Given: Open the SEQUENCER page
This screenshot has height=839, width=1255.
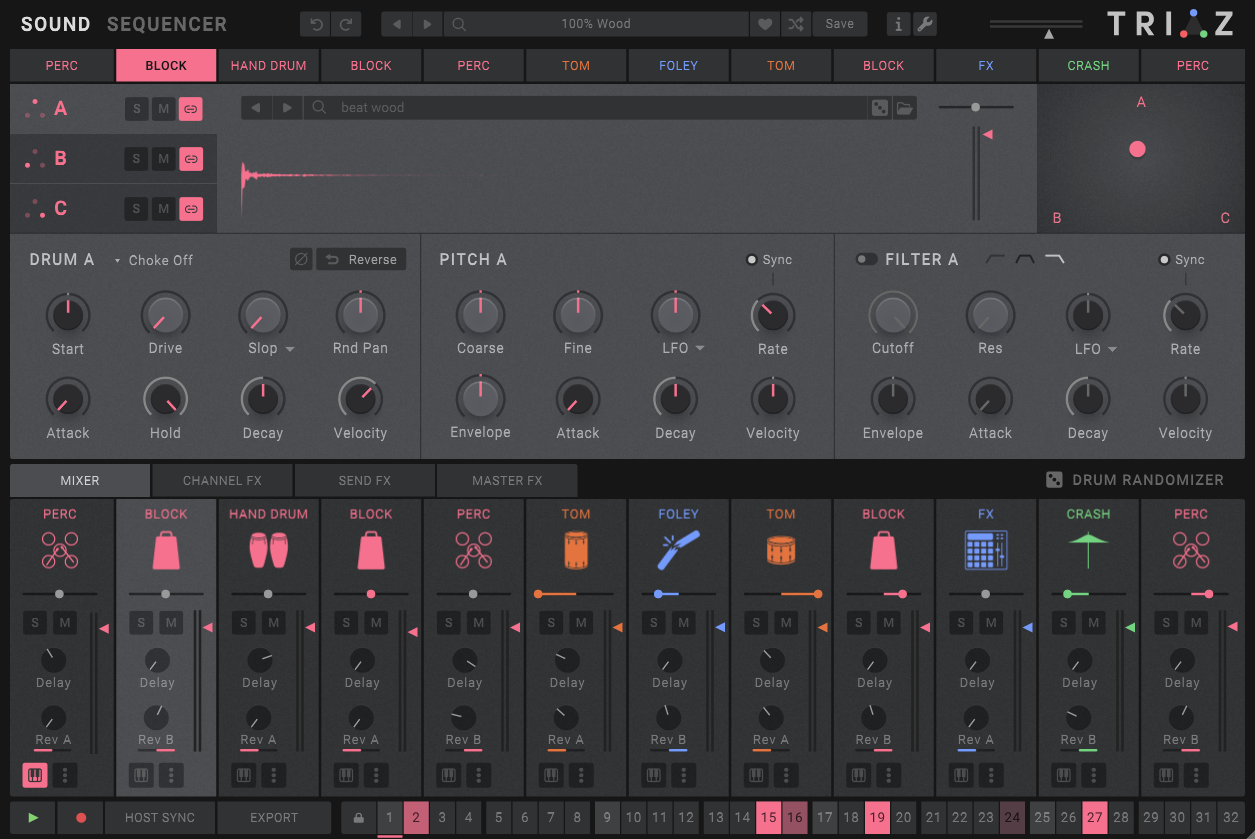Looking at the screenshot, I should click(x=166, y=23).
